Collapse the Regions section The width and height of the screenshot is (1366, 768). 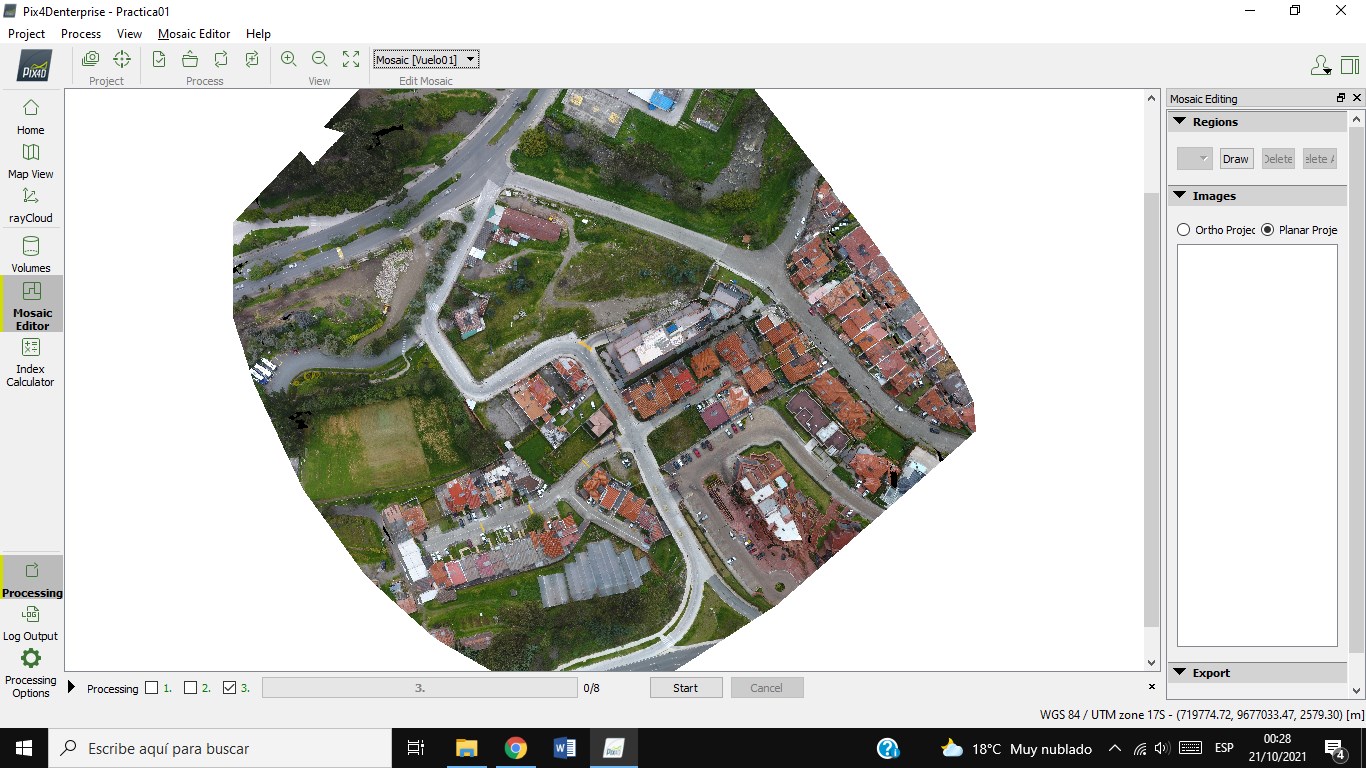click(1180, 122)
